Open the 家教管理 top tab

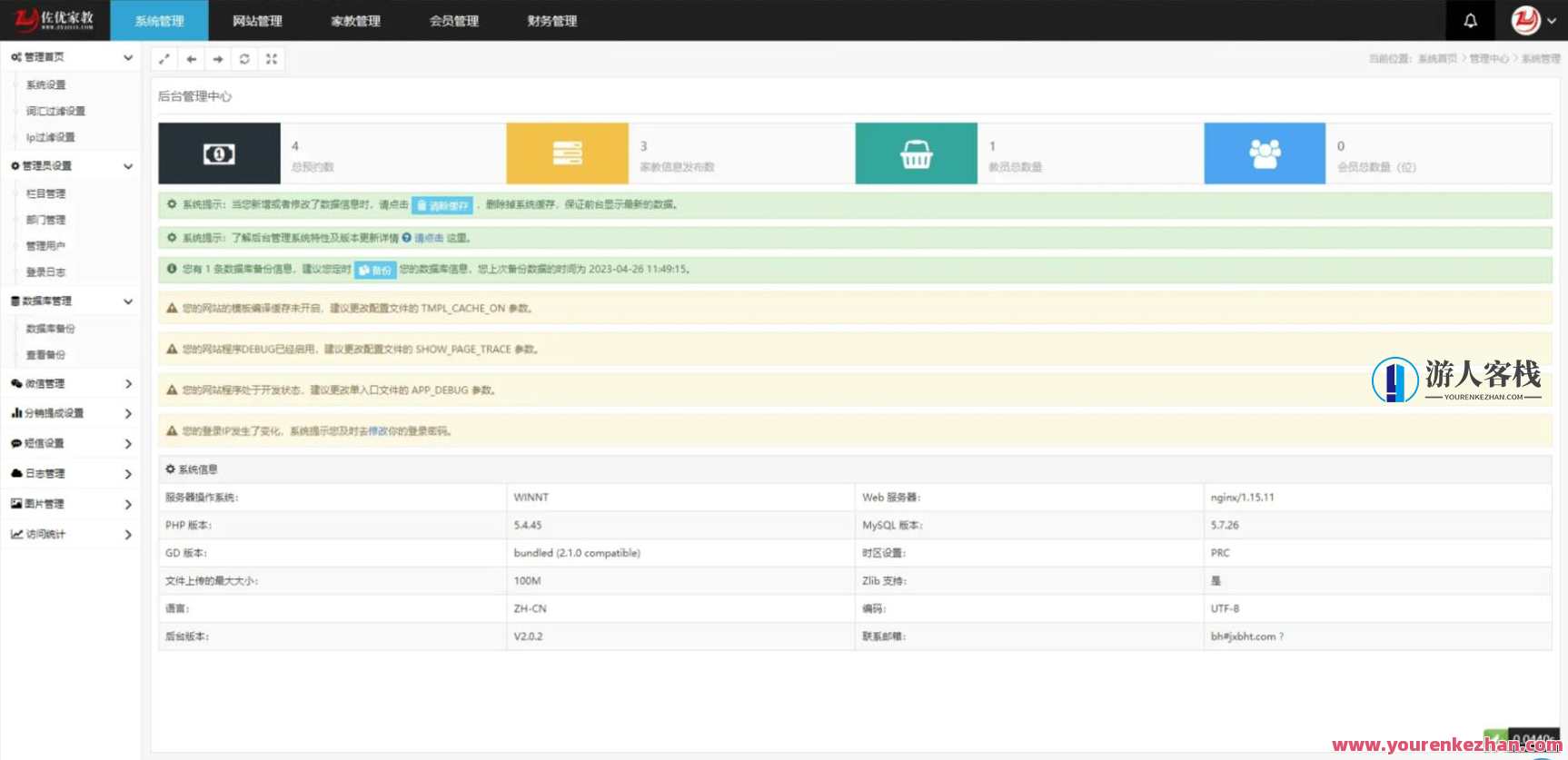tap(355, 21)
